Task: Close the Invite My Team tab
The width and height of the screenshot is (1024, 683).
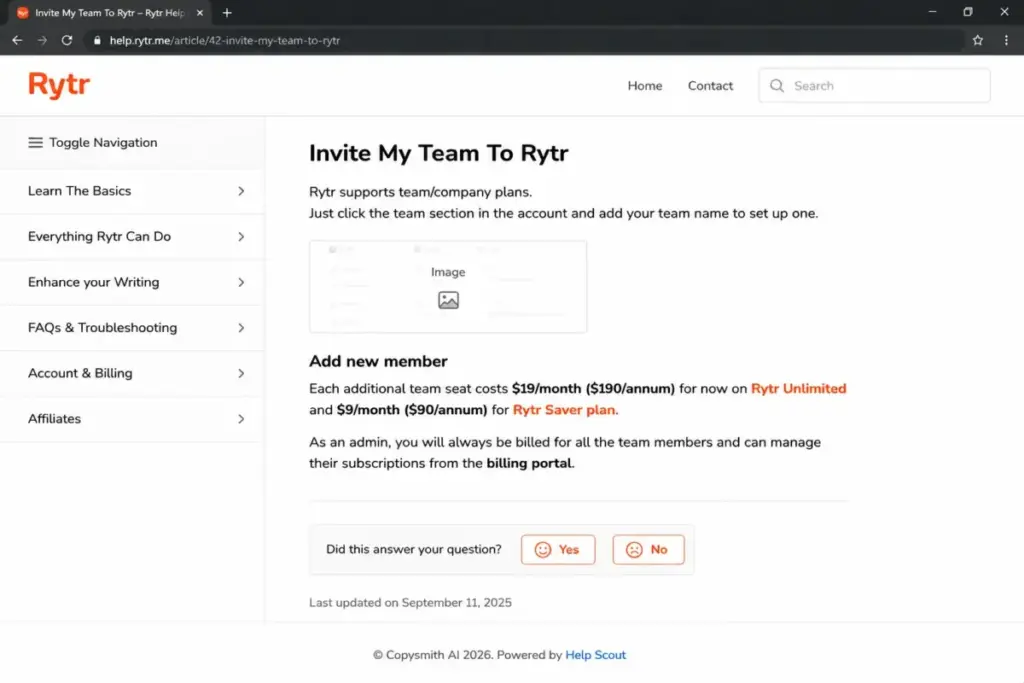Action: (x=200, y=12)
